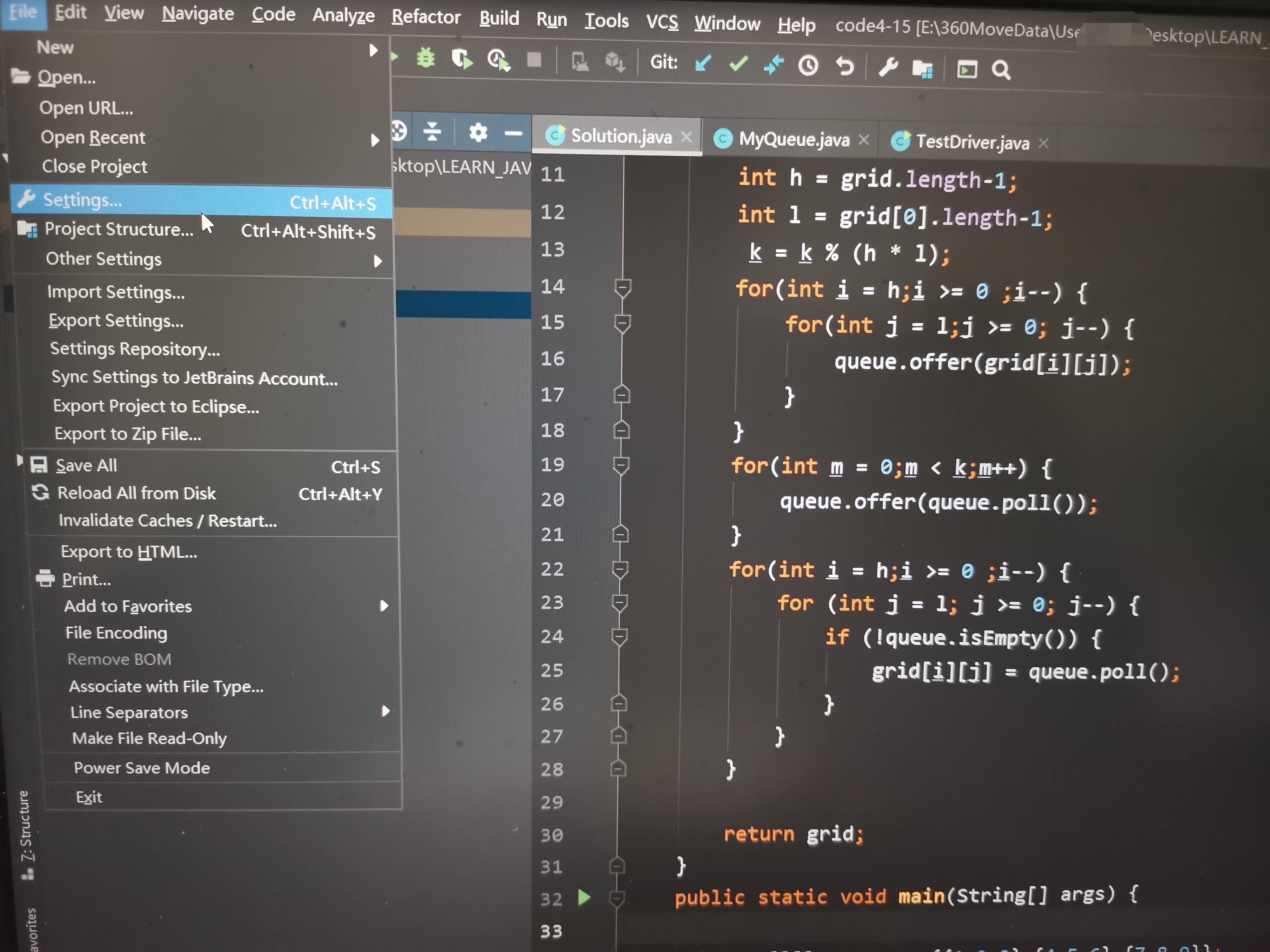
Task: Open Settings... menu entry
Action: [x=201, y=201]
